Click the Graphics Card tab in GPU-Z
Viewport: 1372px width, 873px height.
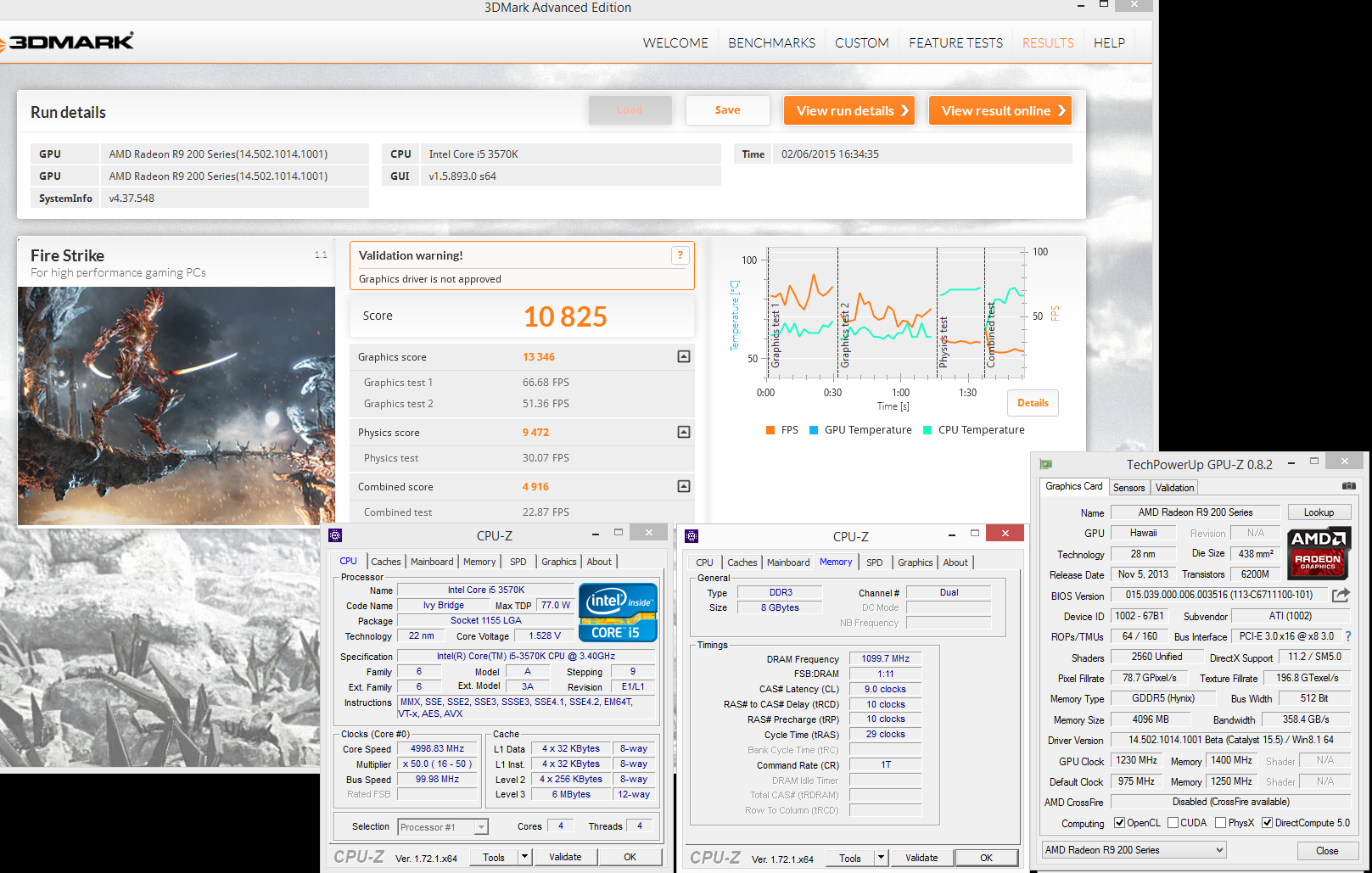click(1073, 486)
